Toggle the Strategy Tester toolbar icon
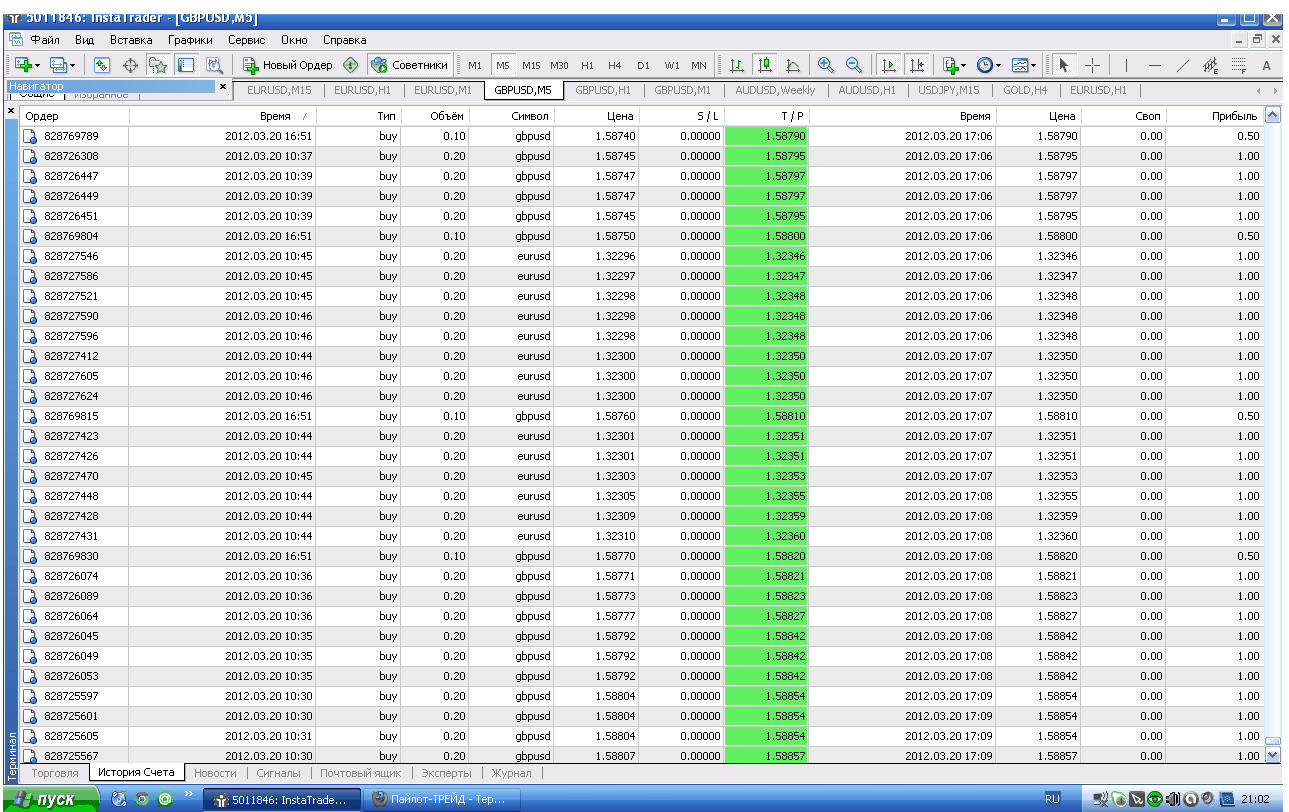 [214, 65]
